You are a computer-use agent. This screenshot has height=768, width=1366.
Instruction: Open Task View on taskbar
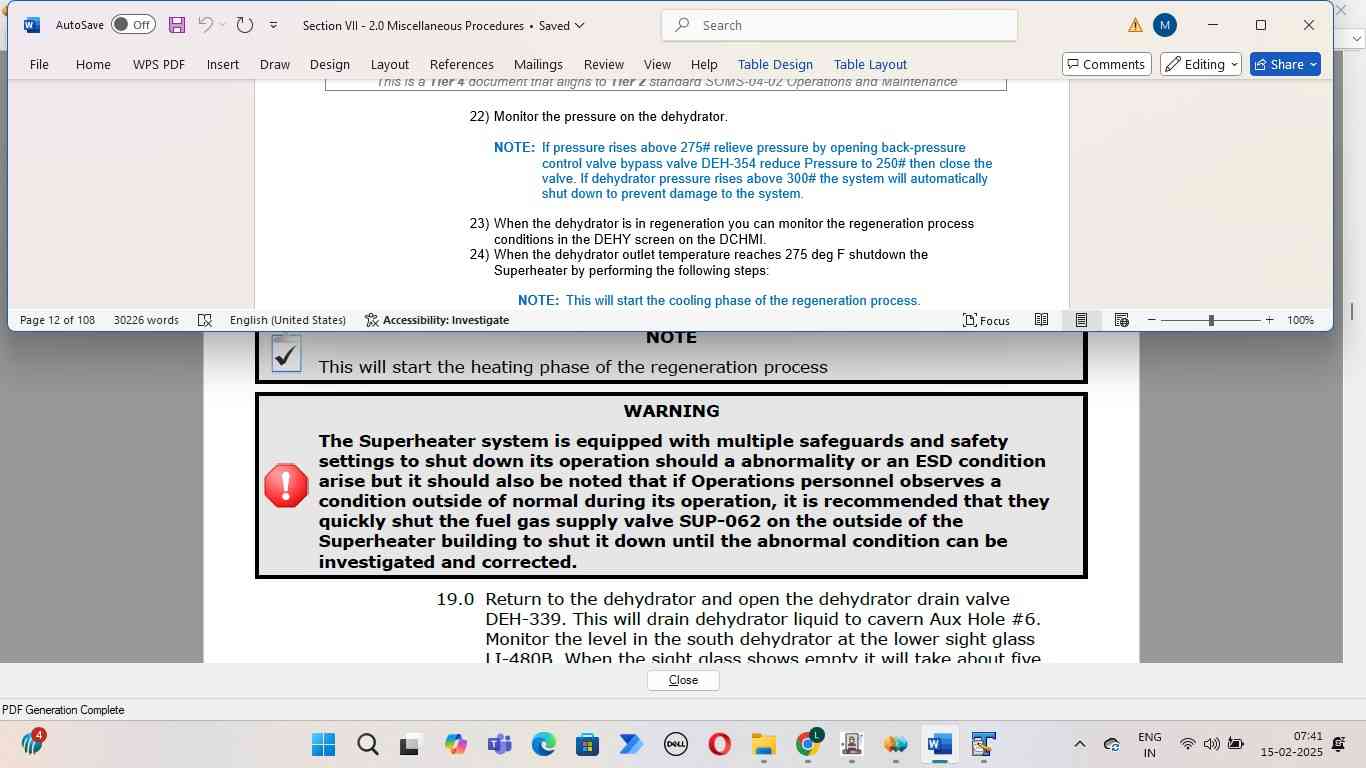click(410, 745)
